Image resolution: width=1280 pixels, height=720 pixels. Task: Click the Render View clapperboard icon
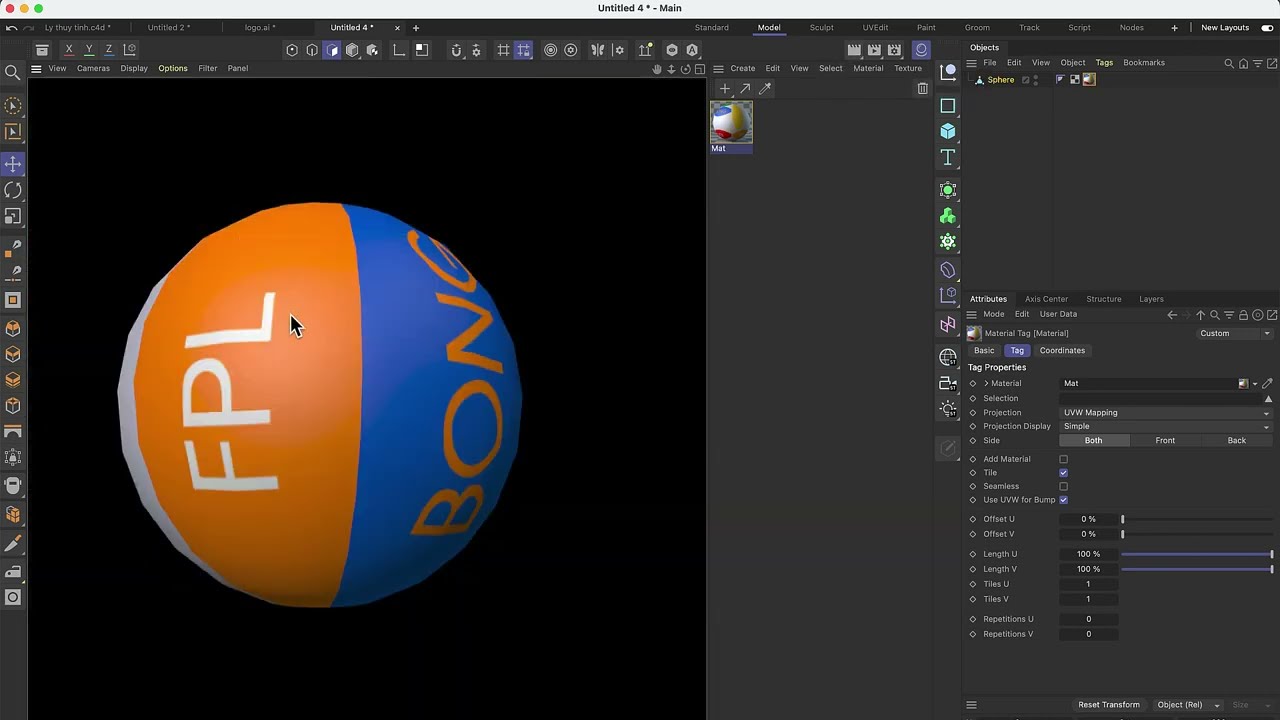click(854, 50)
